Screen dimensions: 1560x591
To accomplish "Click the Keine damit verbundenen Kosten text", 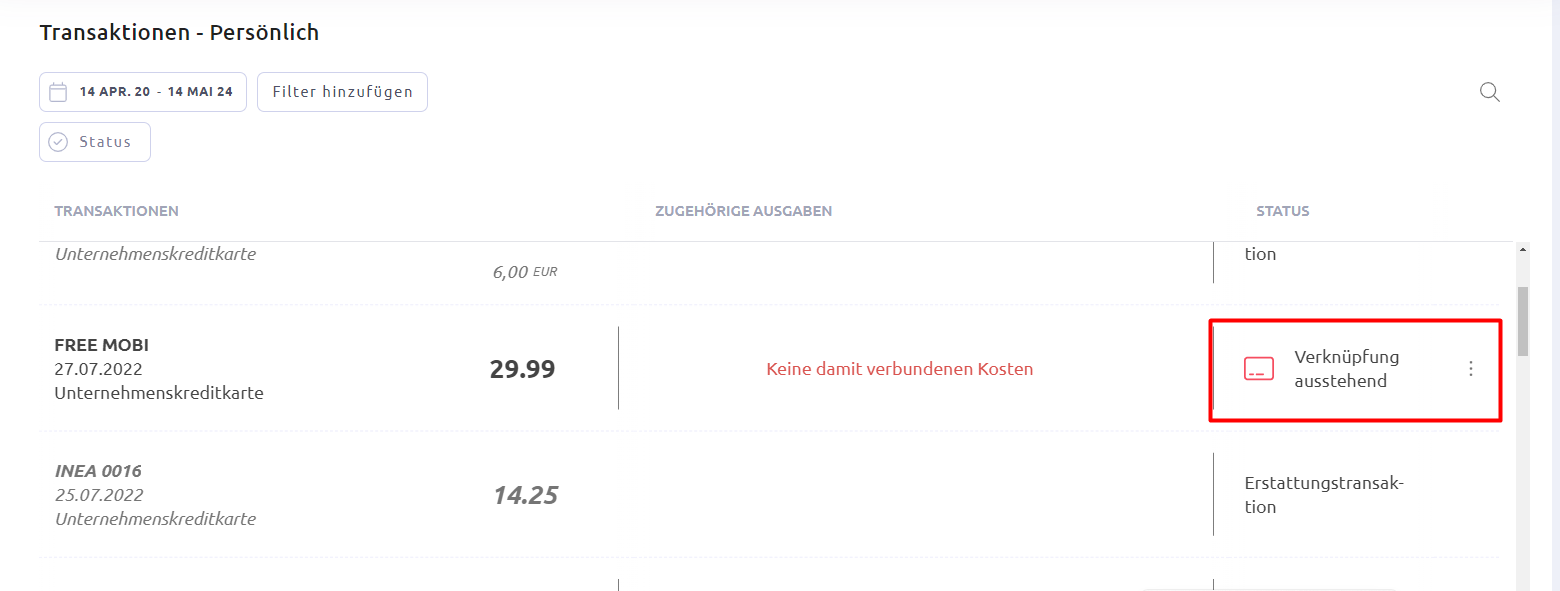I will (x=899, y=369).
